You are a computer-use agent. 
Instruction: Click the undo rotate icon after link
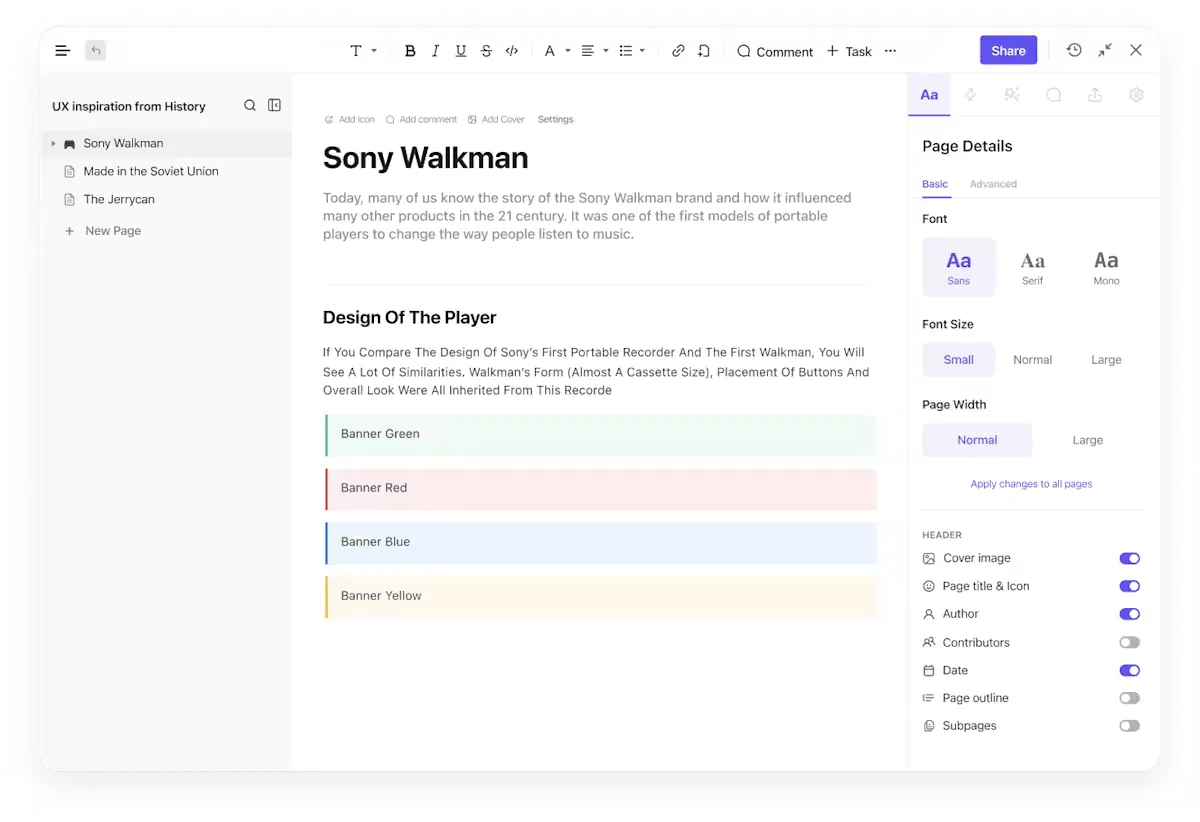[704, 51]
